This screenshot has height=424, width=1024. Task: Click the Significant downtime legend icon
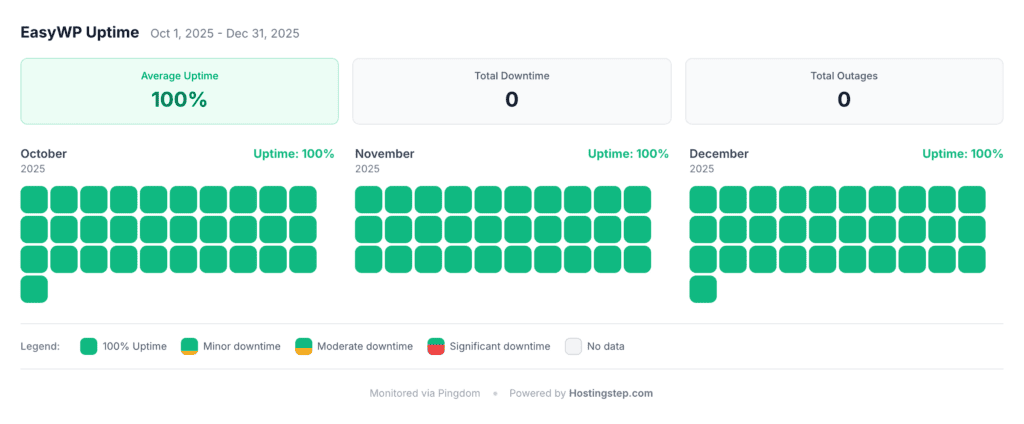[435, 347]
